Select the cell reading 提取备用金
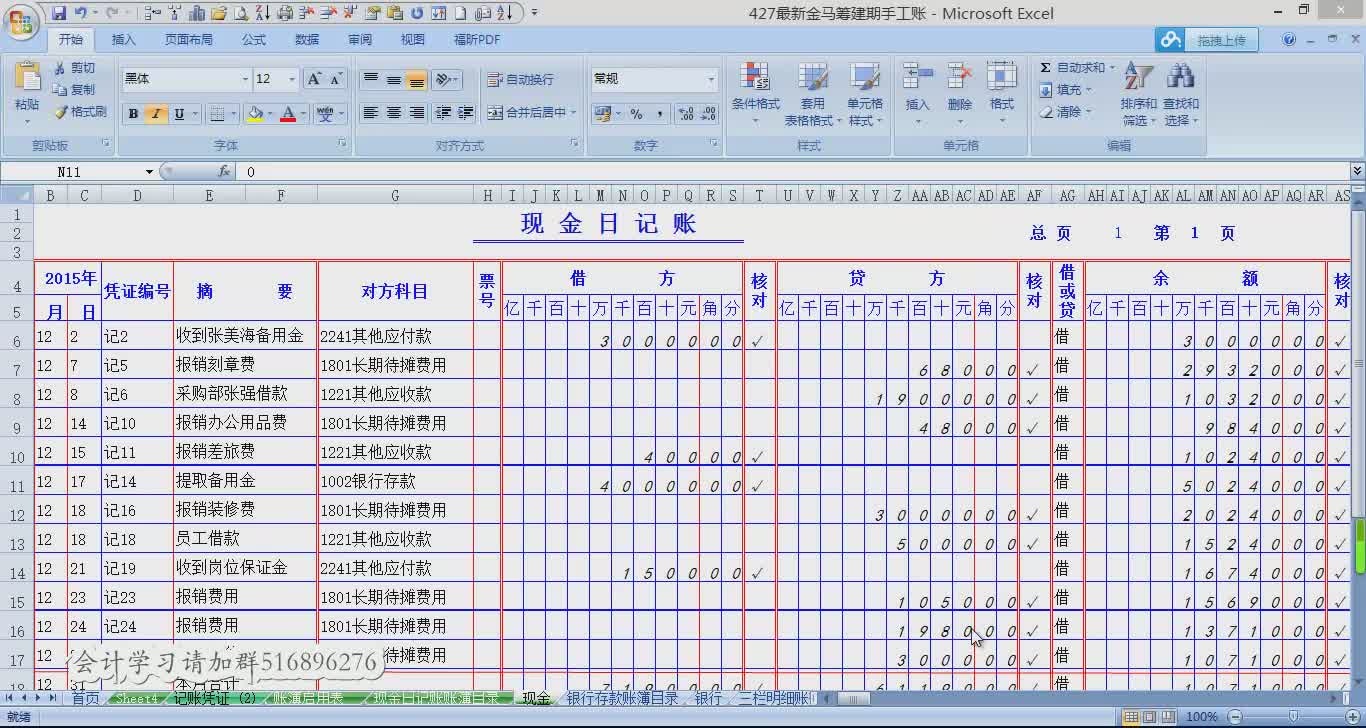Viewport: 1366px width, 728px height. click(x=245, y=481)
